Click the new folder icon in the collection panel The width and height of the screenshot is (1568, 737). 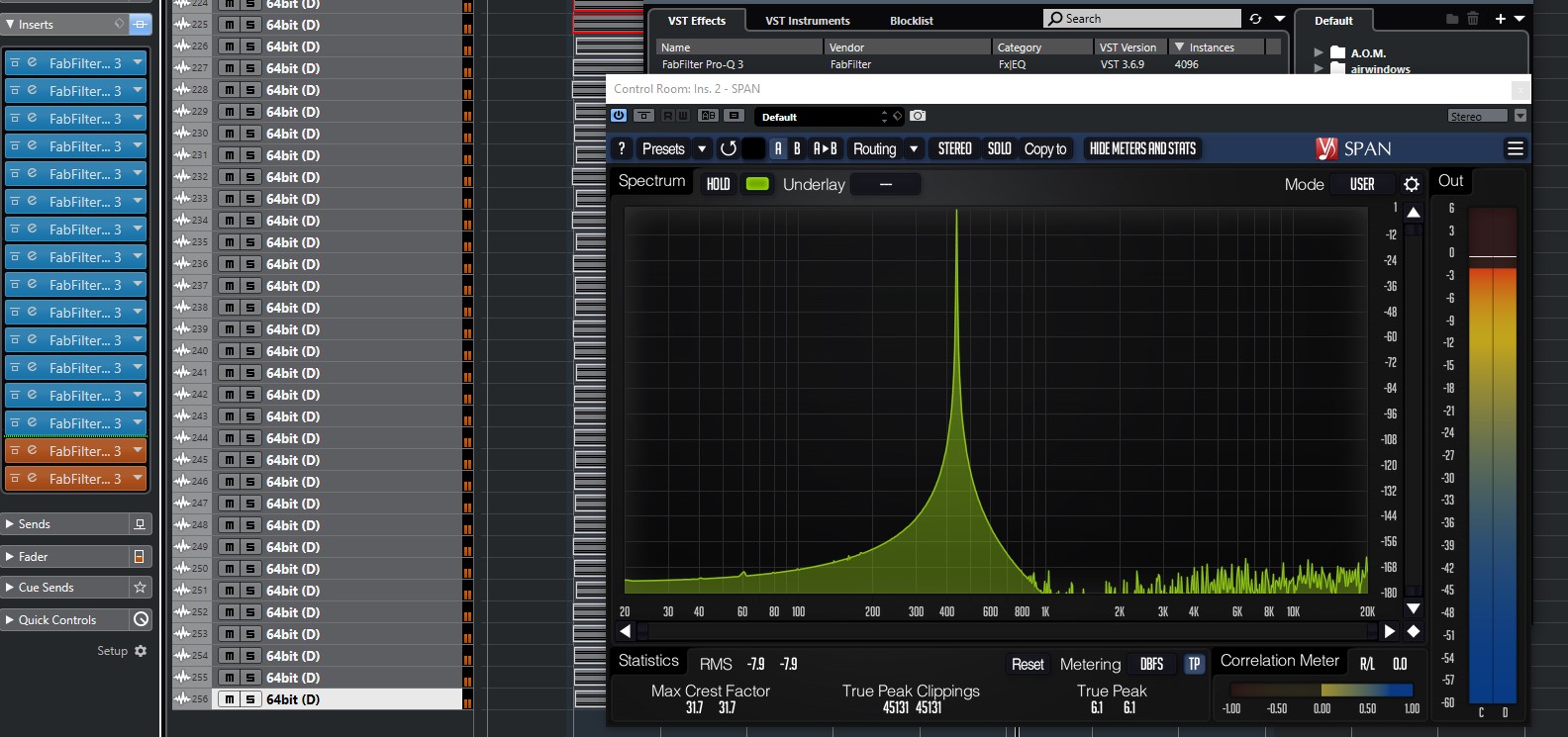[x=1452, y=19]
